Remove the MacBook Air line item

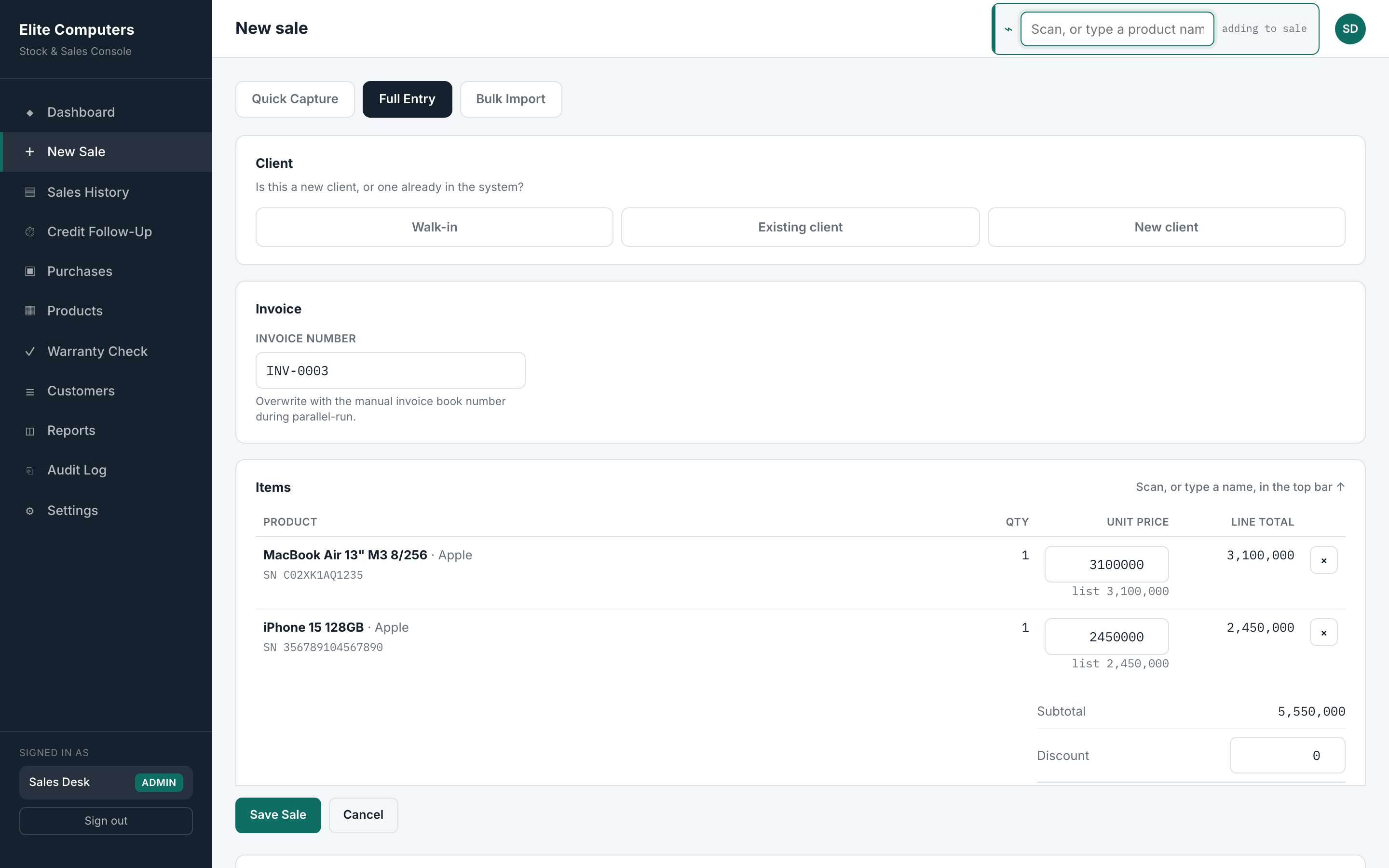(1323, 560)
